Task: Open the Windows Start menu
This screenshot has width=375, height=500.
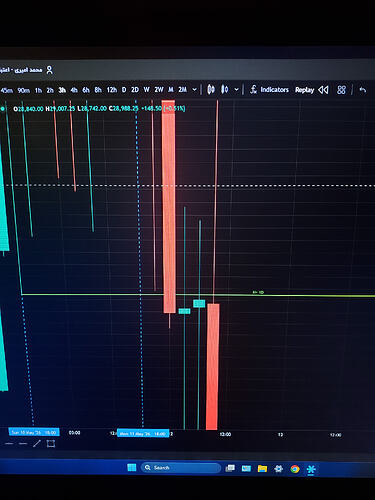Action: tap(132, 468)
